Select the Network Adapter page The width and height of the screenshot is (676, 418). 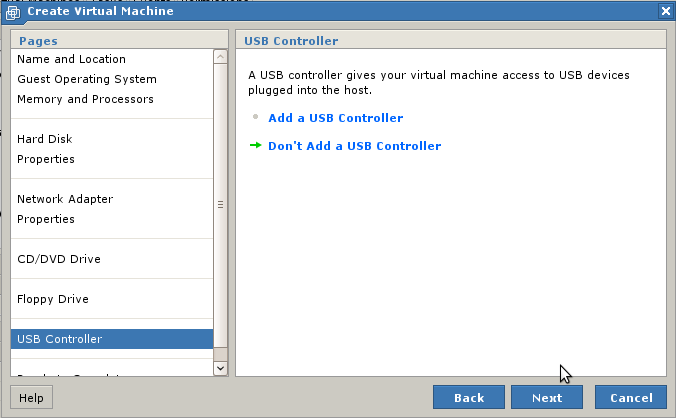pos(65,199)
